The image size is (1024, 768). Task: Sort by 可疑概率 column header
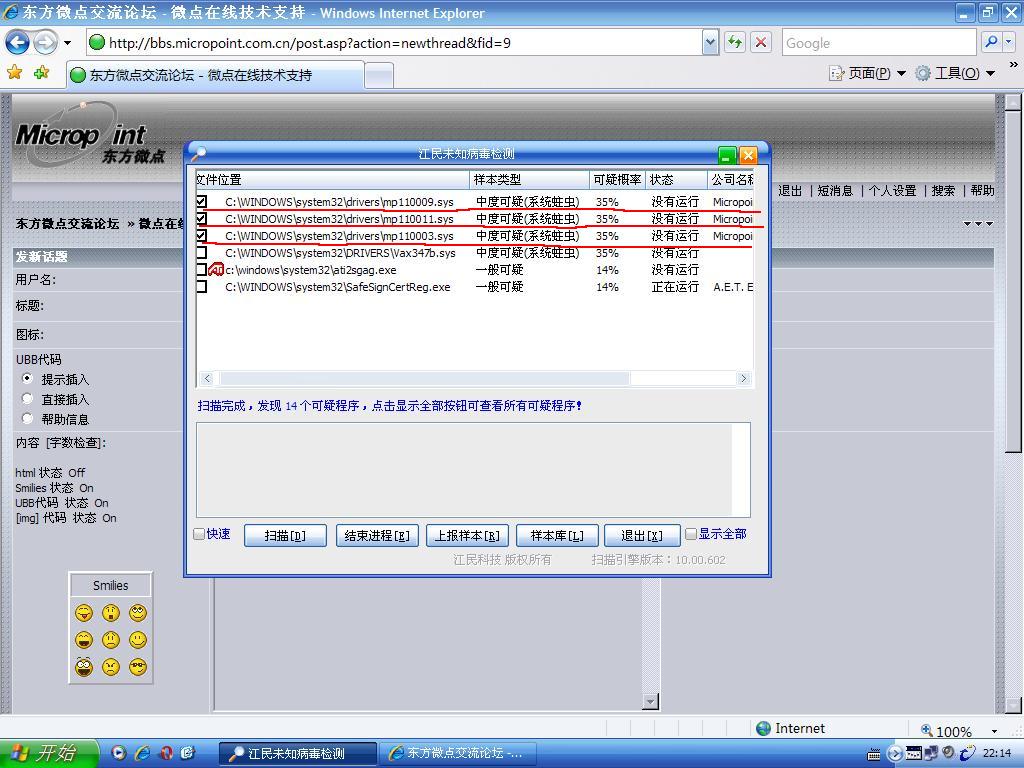(x=617, y=180)
